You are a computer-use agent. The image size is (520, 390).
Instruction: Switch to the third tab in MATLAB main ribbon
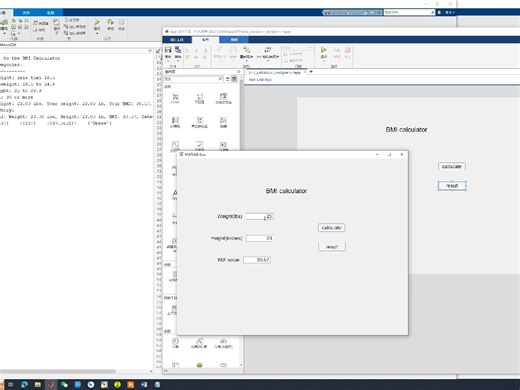point(51,13)
